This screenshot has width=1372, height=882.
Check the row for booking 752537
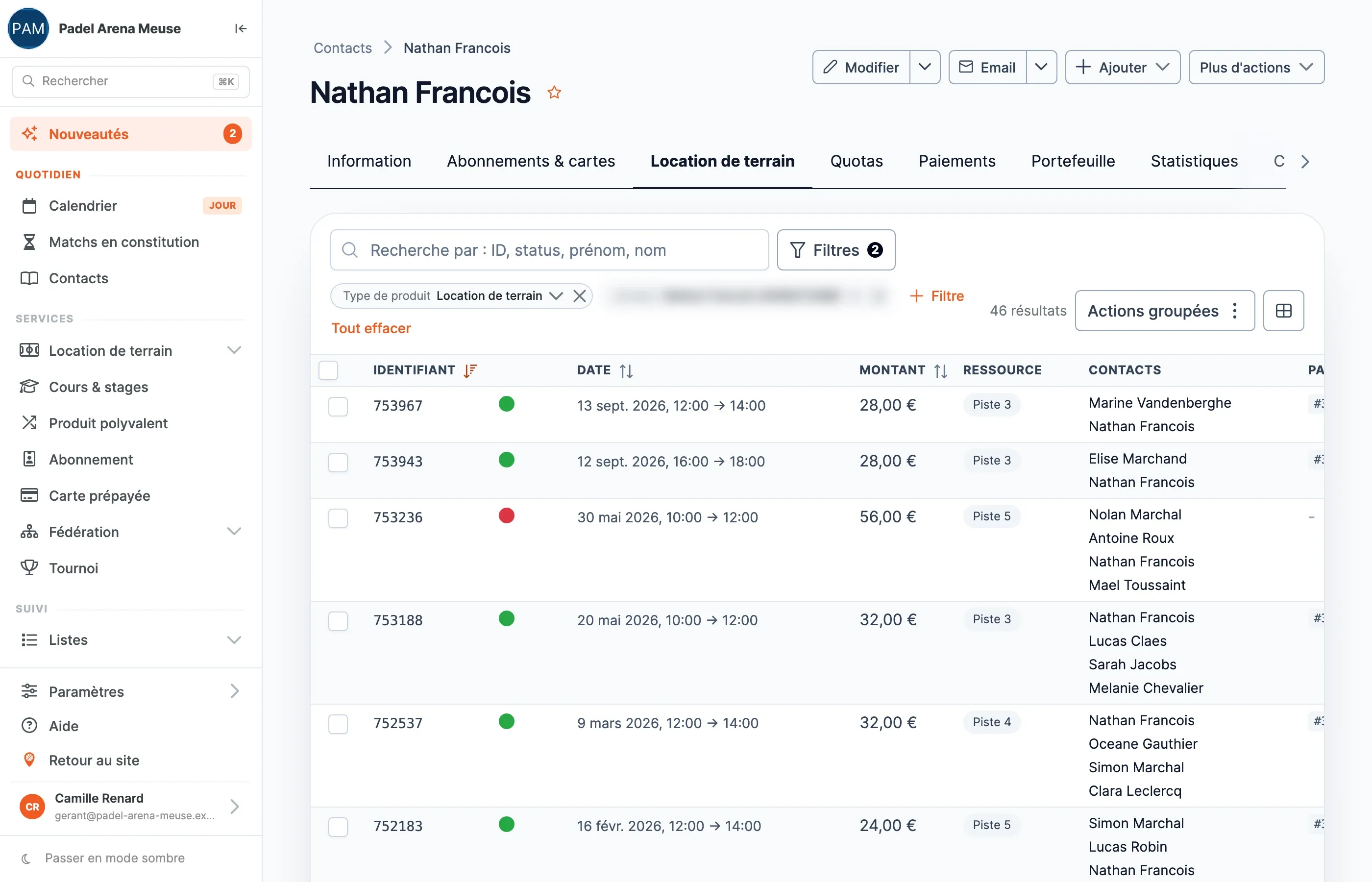point(338,724)
